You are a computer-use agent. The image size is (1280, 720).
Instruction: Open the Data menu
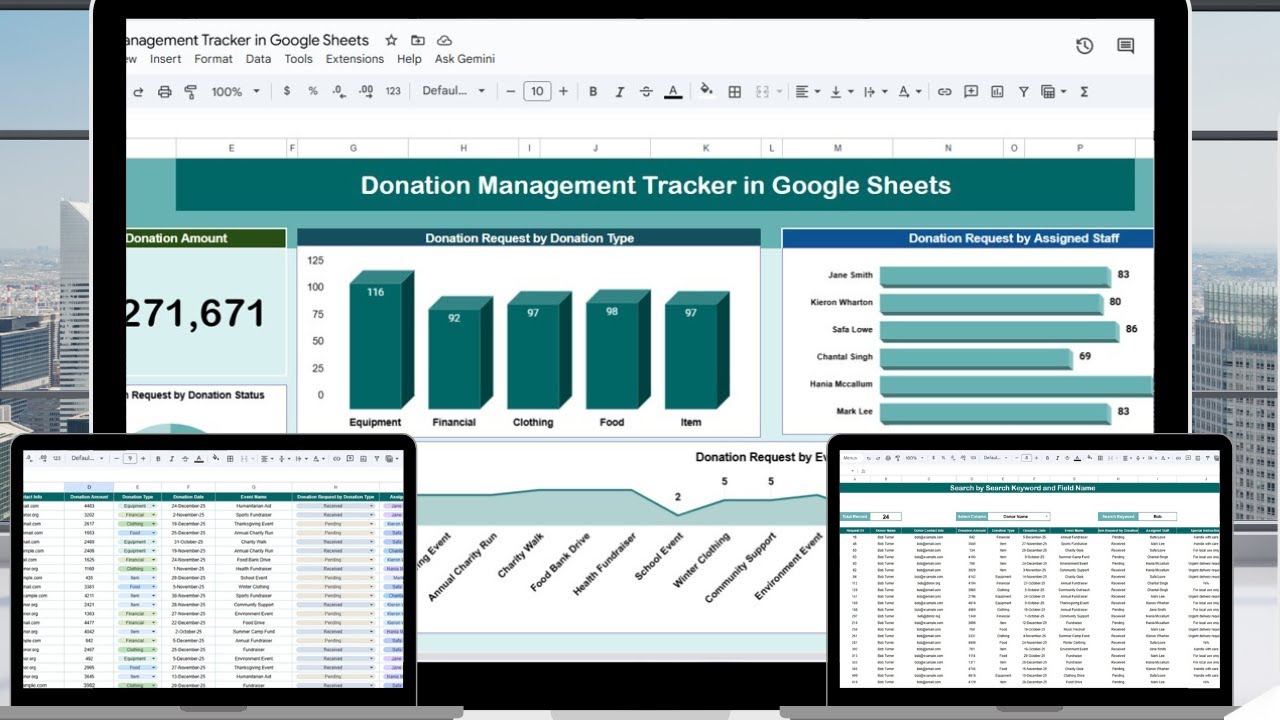point(258,59)
